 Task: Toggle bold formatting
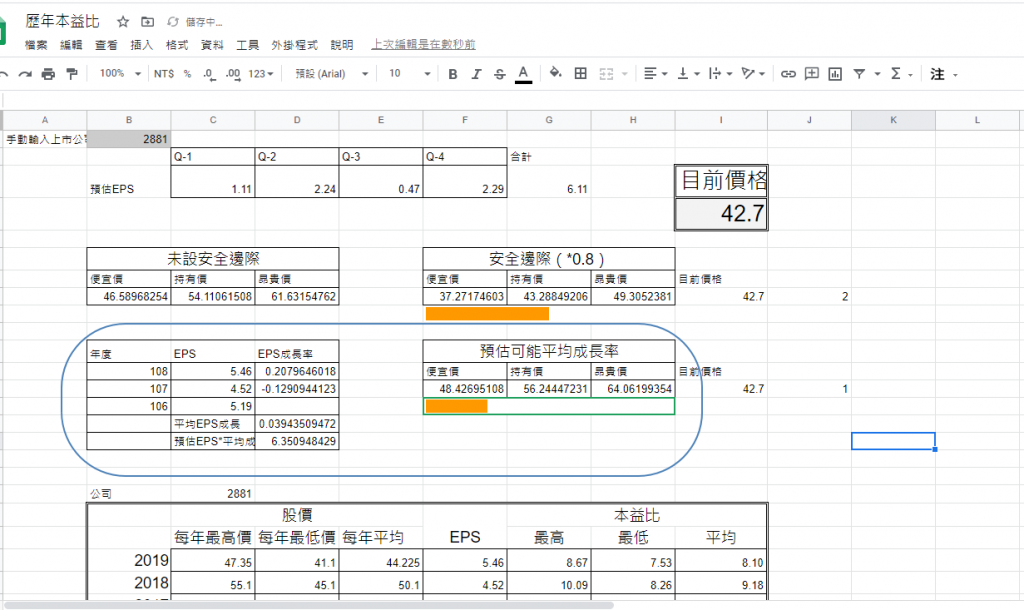452,74
